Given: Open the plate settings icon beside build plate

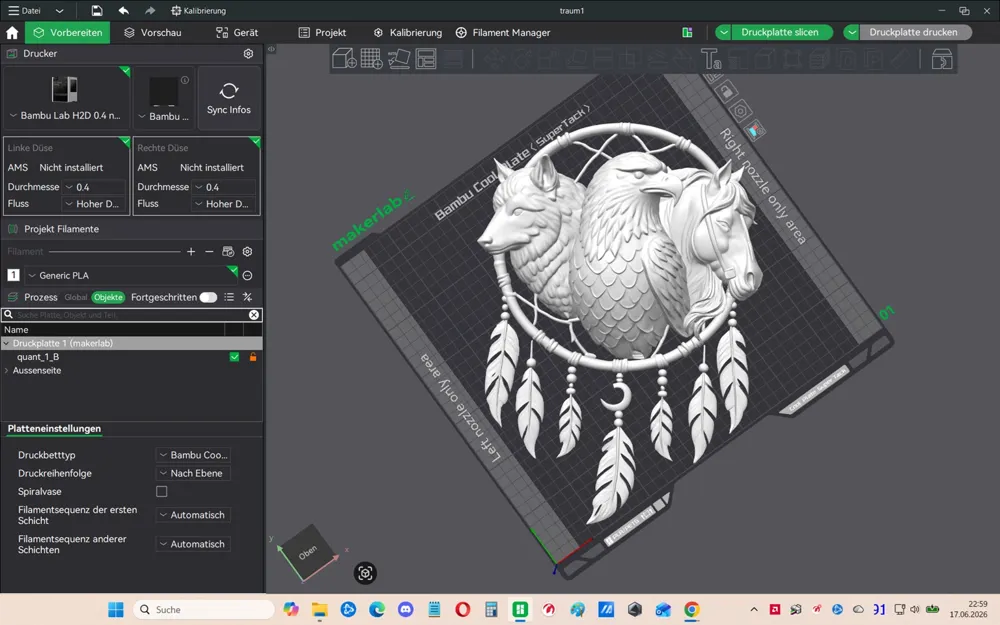Looking at the screenshot, I should pos(740,112).
